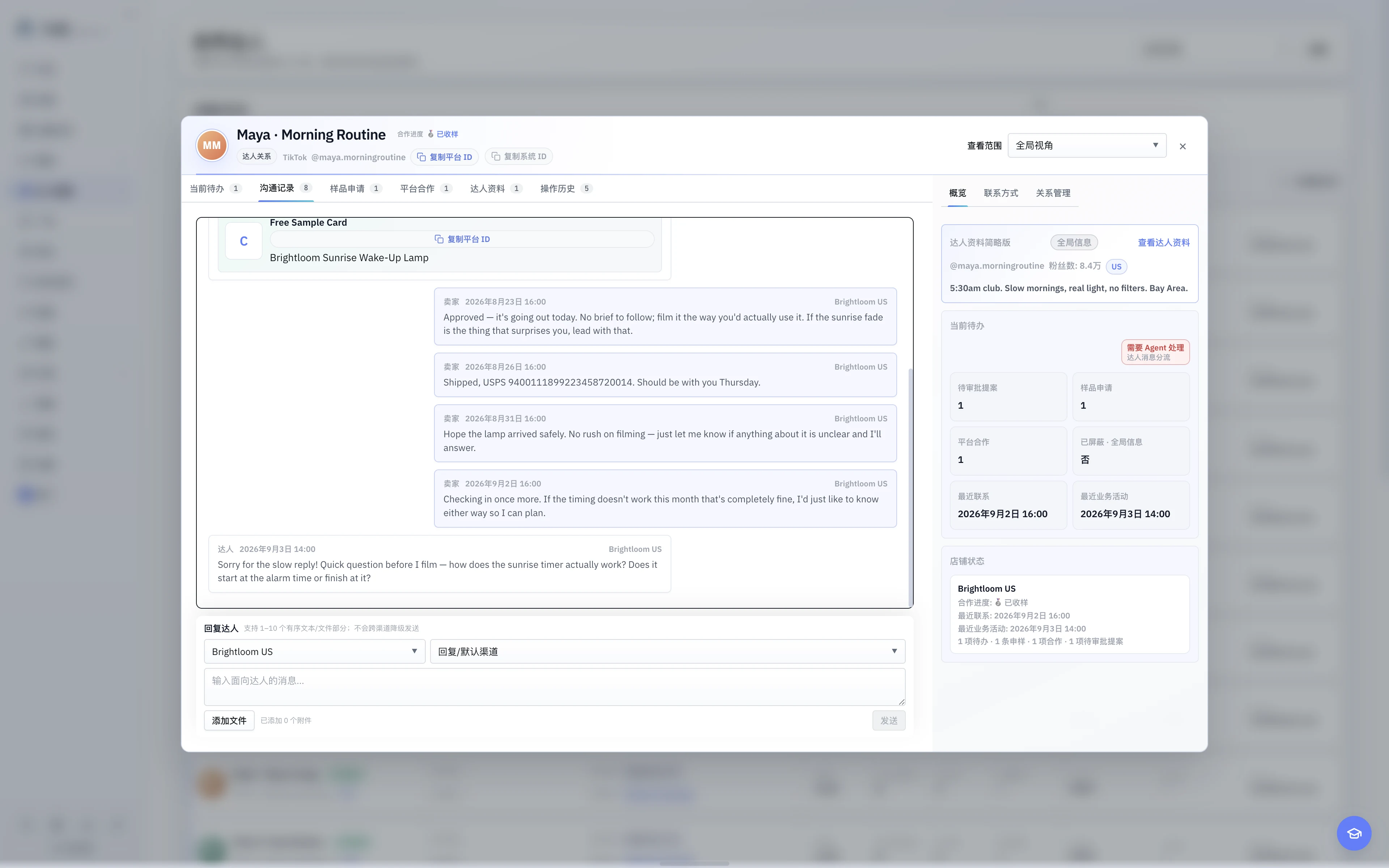Click the 全局信息 badge
The height and width of the screenshot is (868, 1389).
1074,242
